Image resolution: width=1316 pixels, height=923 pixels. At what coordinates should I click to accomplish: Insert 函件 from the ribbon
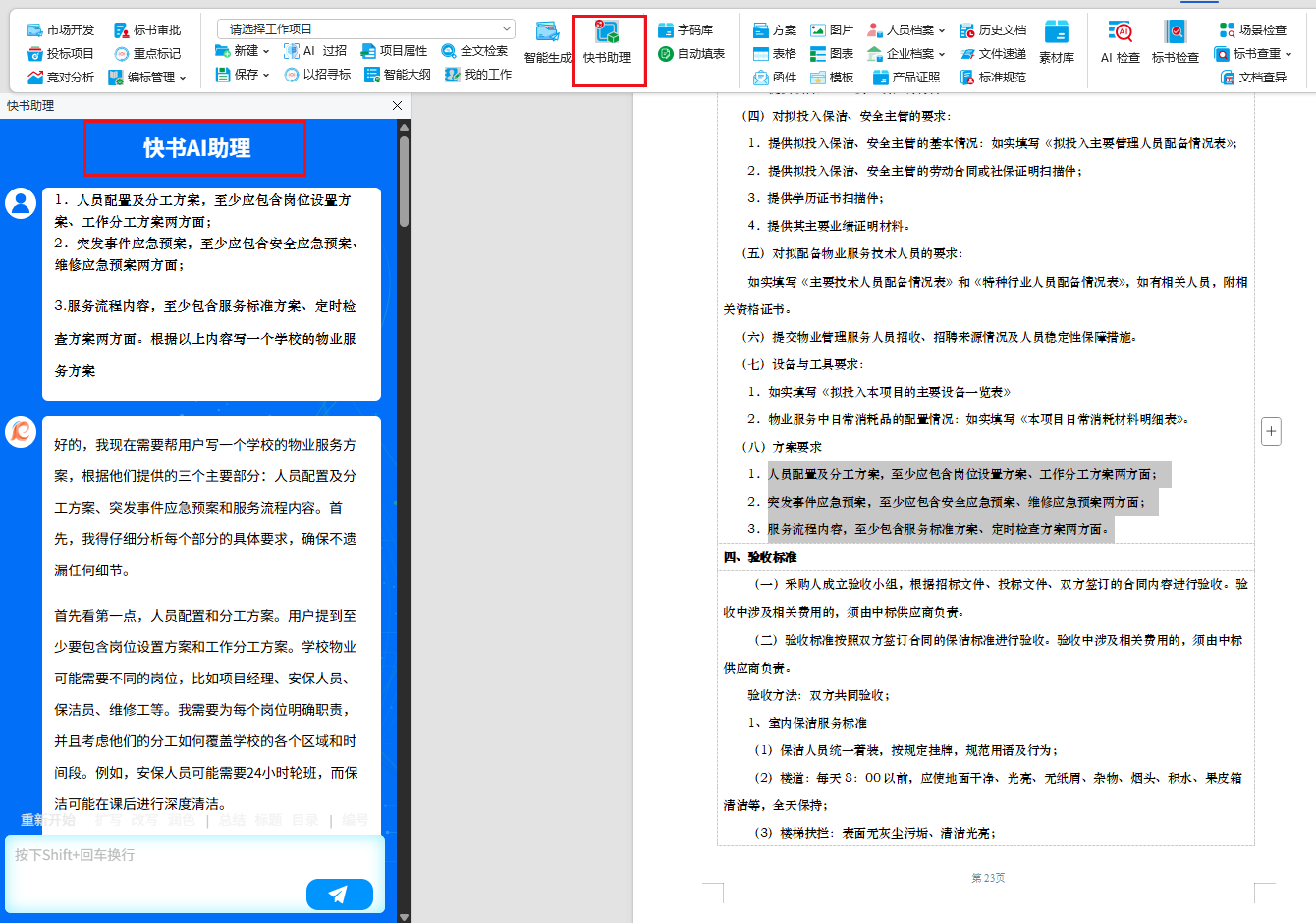click(775, 77)
